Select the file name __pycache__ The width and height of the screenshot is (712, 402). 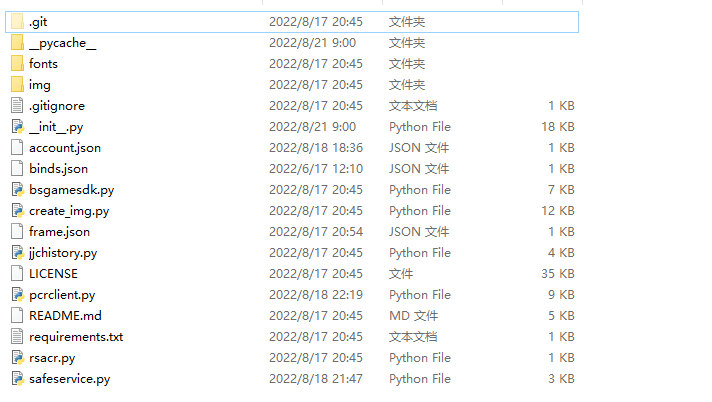[x=63, y=43]
